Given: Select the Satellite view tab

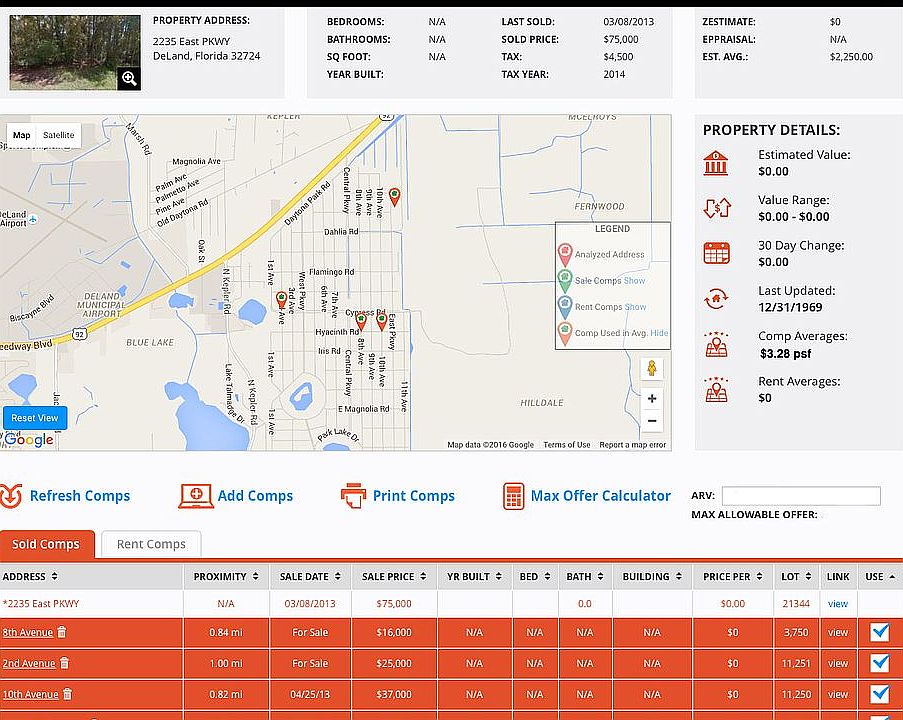Looking at the screenshot, I should point(59,135).
